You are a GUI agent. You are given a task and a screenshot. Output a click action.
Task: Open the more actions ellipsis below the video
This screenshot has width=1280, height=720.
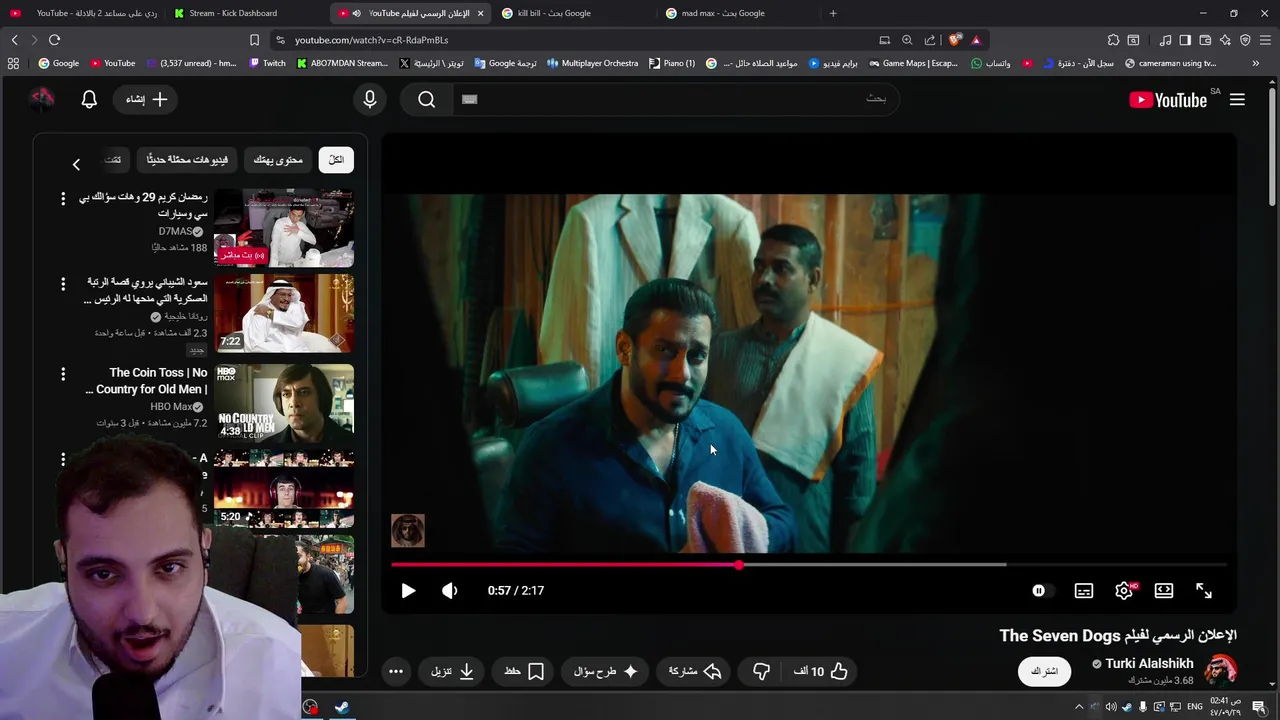(396, 672)
